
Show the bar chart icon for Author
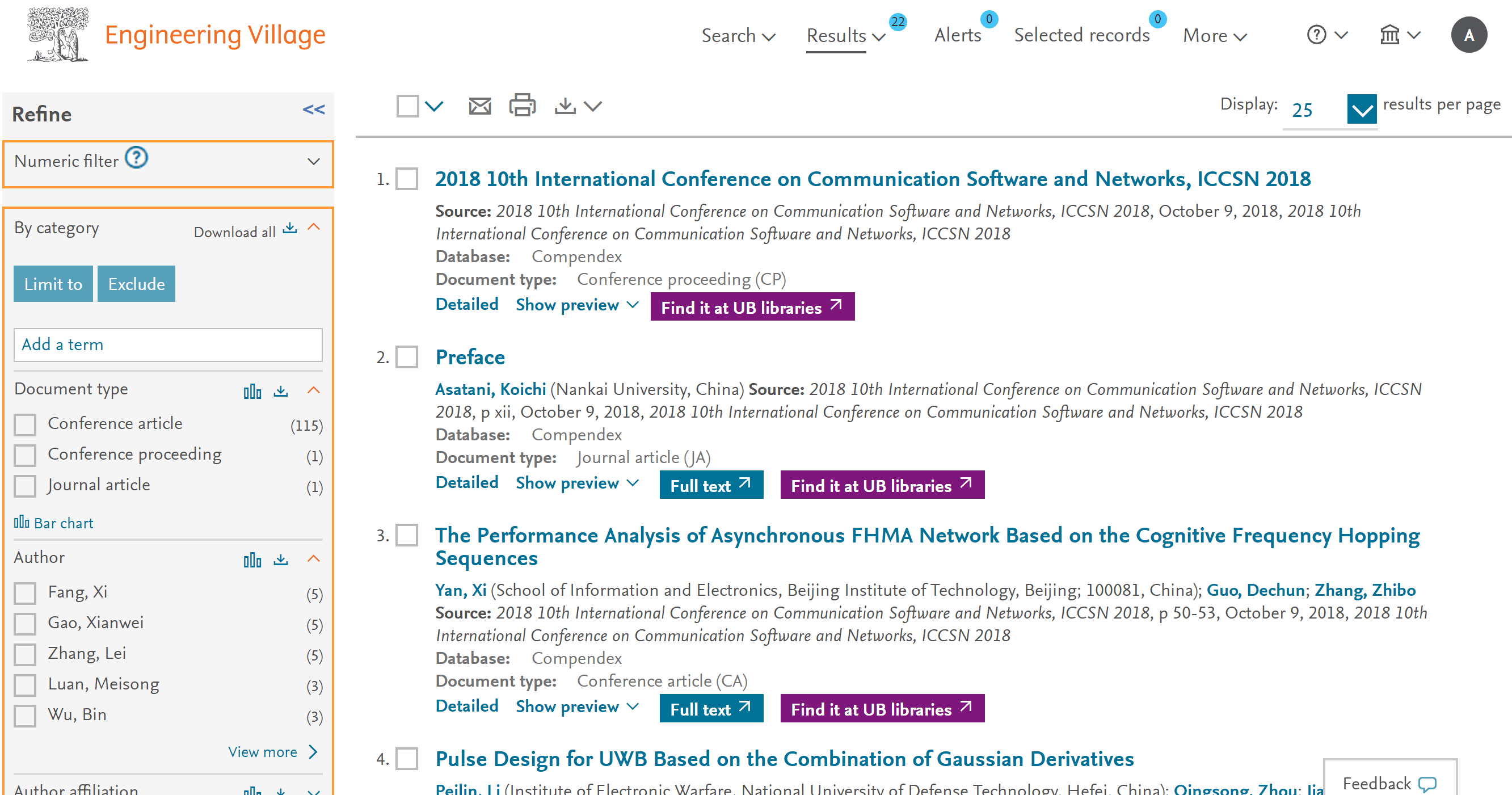252,560
